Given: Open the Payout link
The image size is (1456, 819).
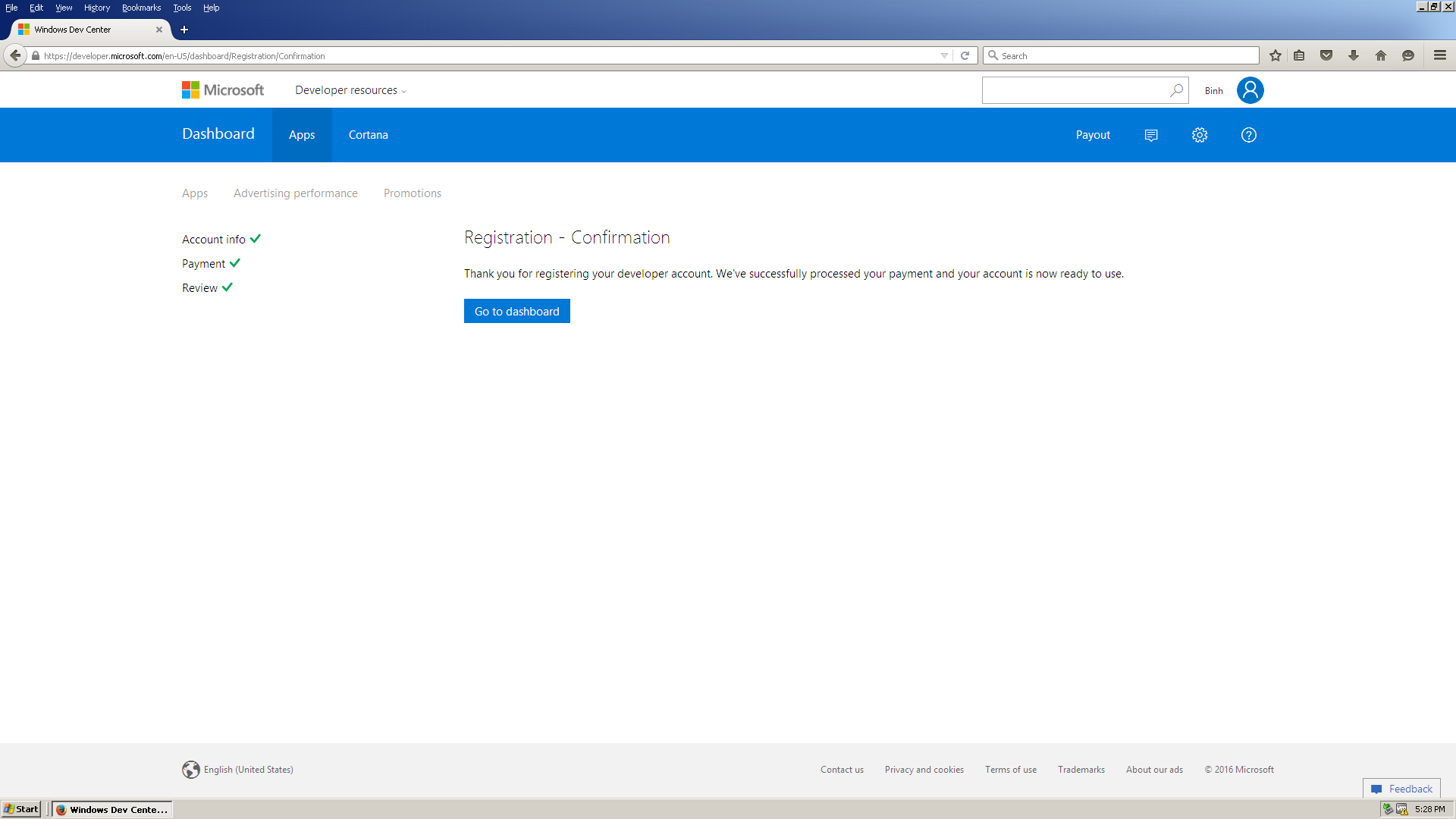Looking at the screenshot, I should (1093, 135).
